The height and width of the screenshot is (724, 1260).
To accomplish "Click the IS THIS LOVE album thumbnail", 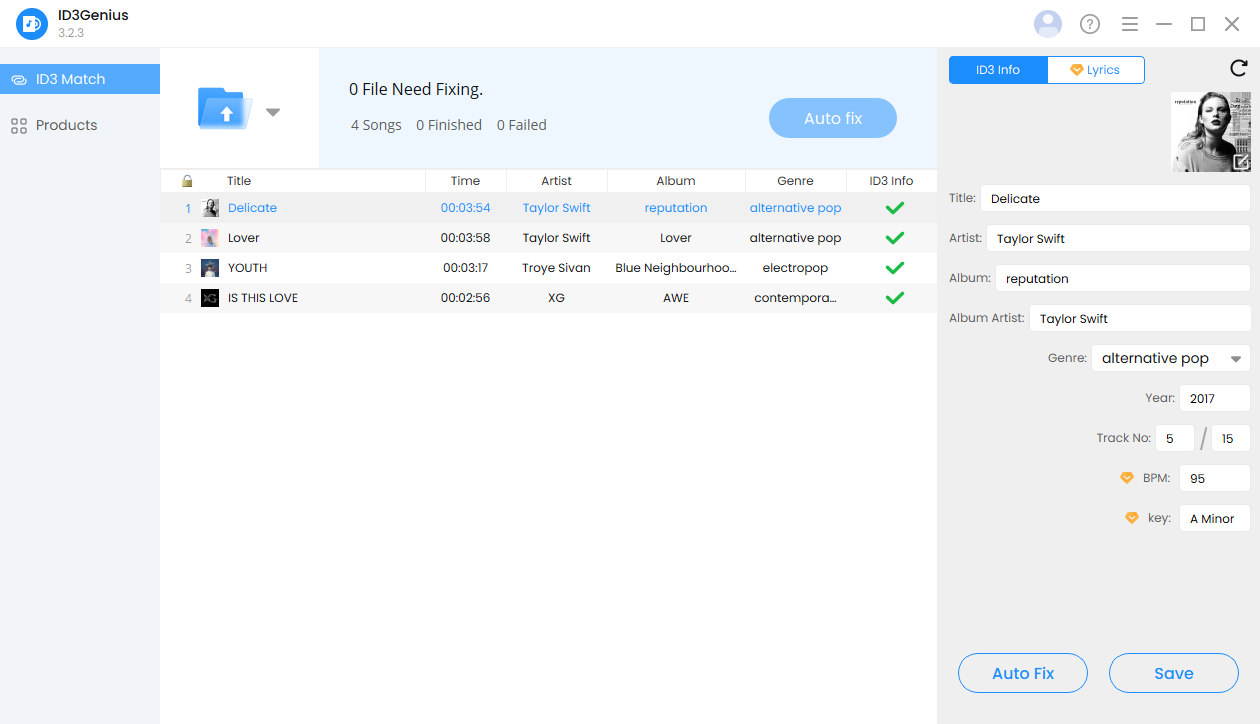I will [210, 298].
